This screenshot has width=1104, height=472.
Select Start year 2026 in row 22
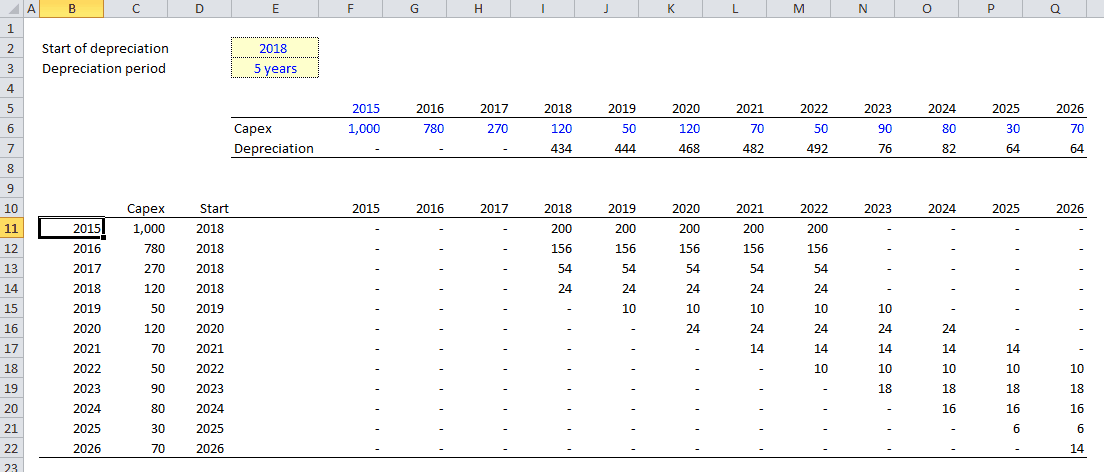[x=209, y=448]
